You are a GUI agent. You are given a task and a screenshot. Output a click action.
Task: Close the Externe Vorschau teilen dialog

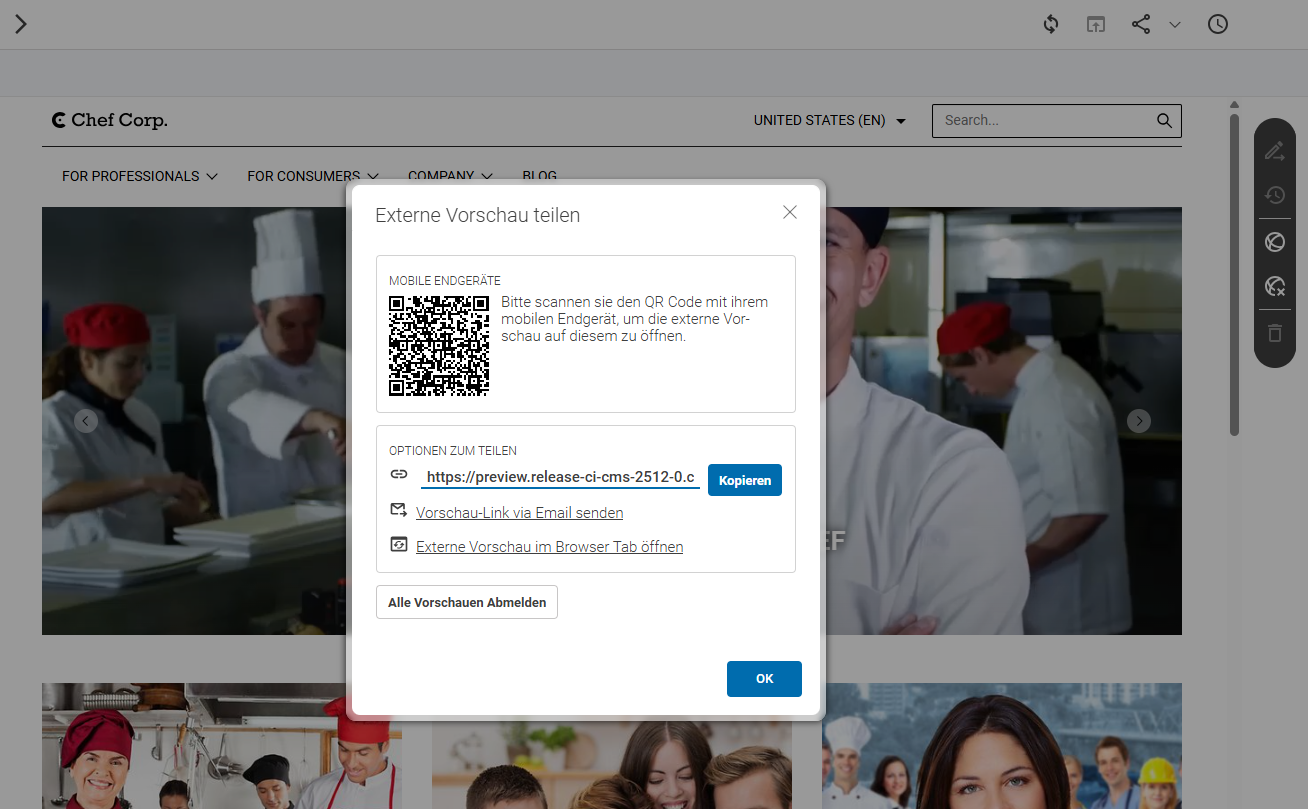[790, 212]
